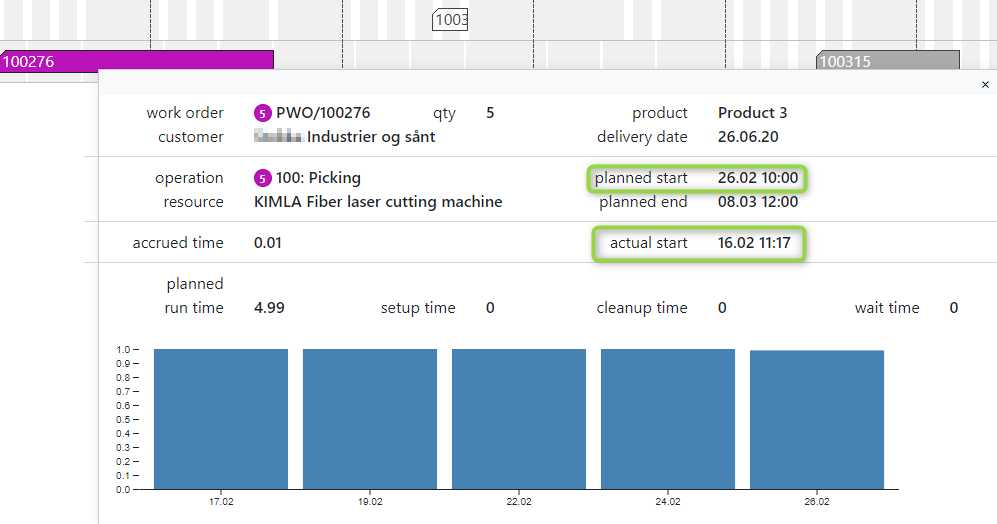Select the gray 100315 Gantt bar
Screen dimensions: 997x524
[x=887, y=61]
